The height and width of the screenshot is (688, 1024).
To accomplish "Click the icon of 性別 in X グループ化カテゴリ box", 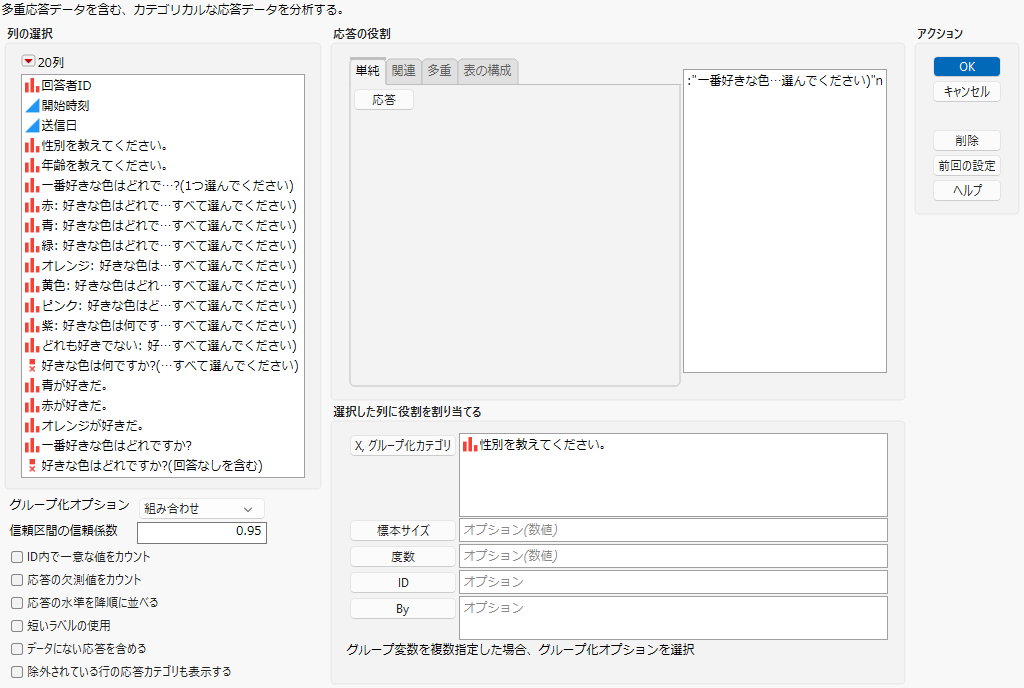I will 470,445.
